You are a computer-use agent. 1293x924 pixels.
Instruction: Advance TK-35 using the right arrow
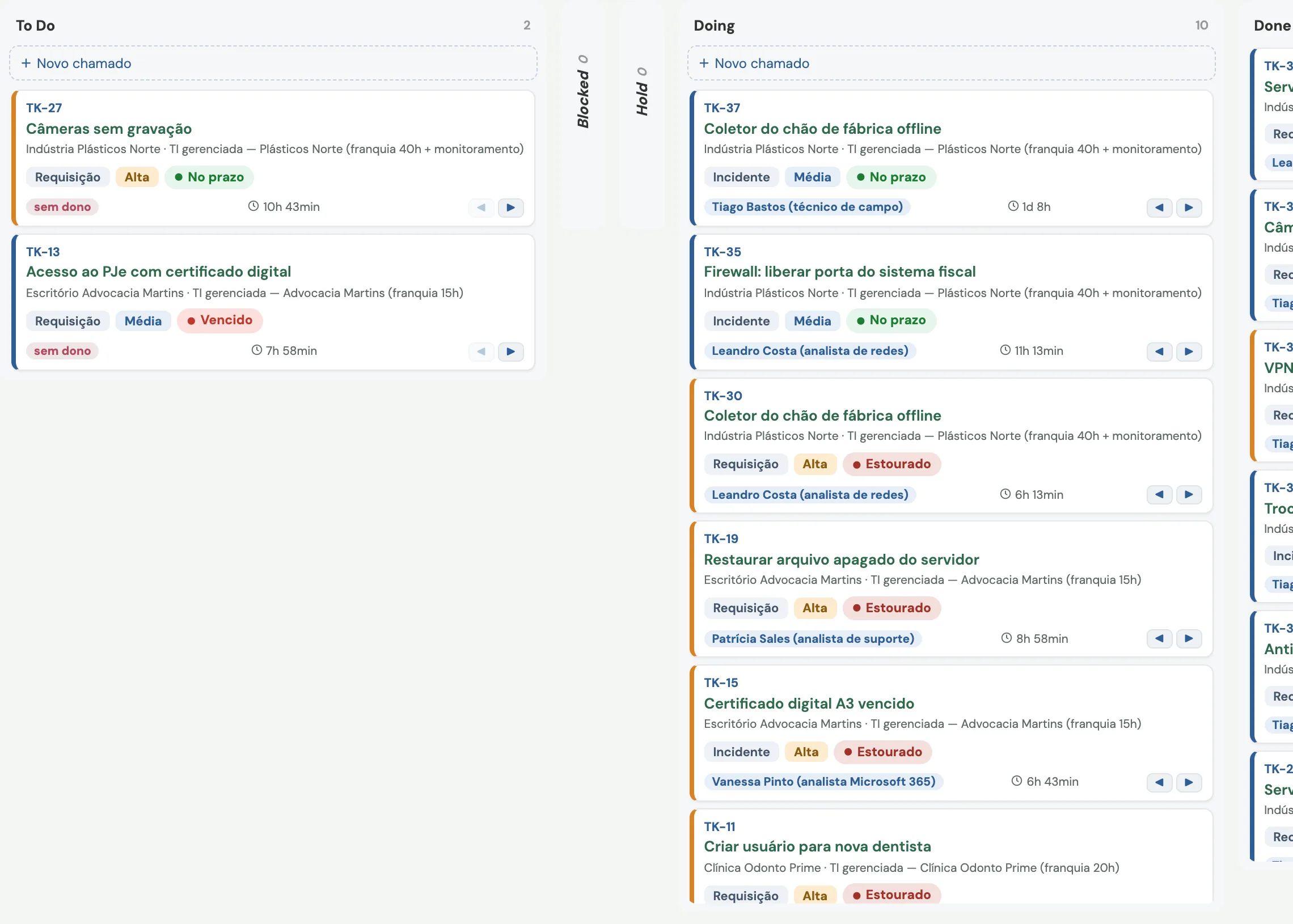[x=1189, y=351]
